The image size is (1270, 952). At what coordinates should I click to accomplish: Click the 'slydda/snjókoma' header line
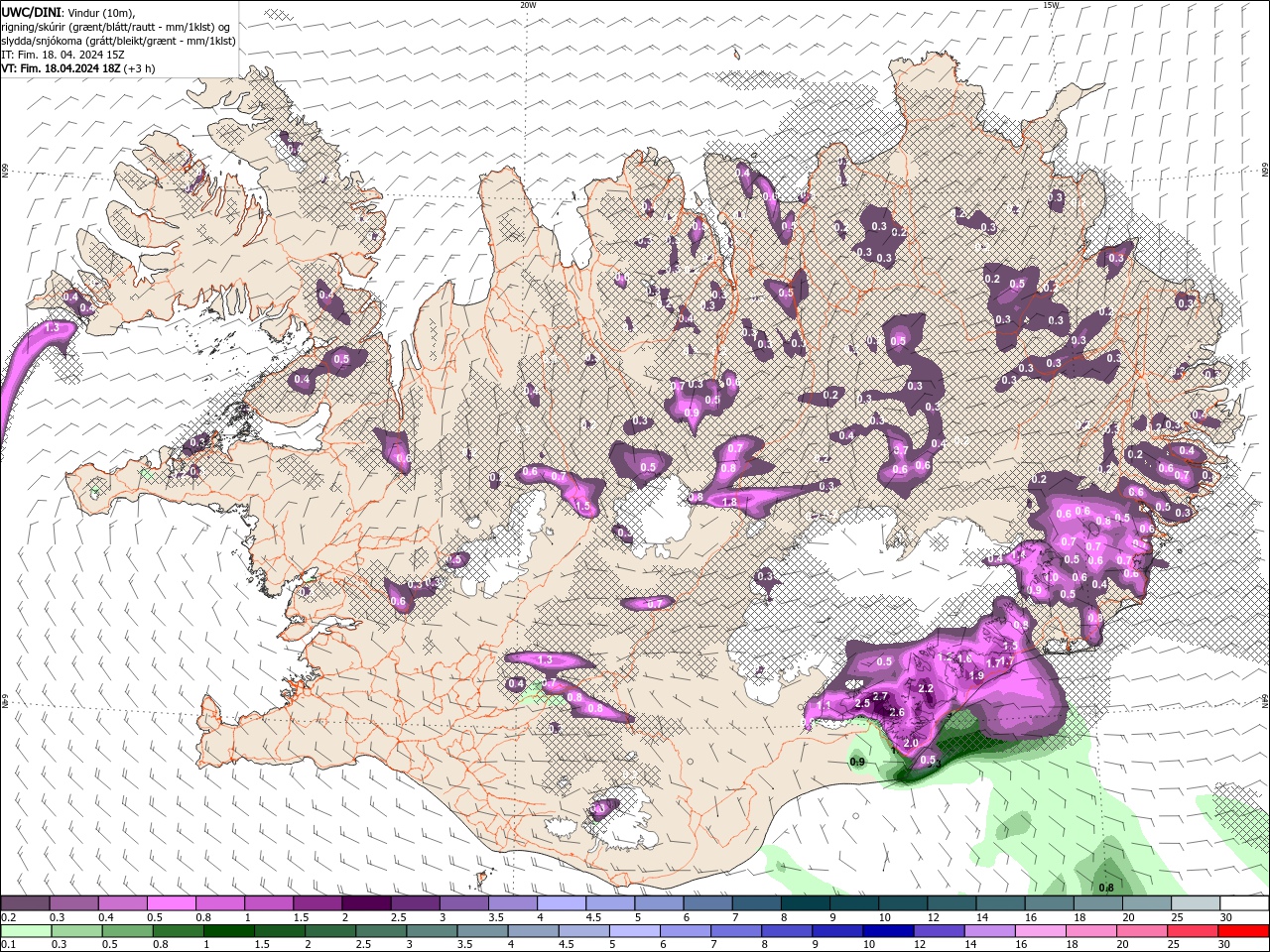tap(118, 41)
